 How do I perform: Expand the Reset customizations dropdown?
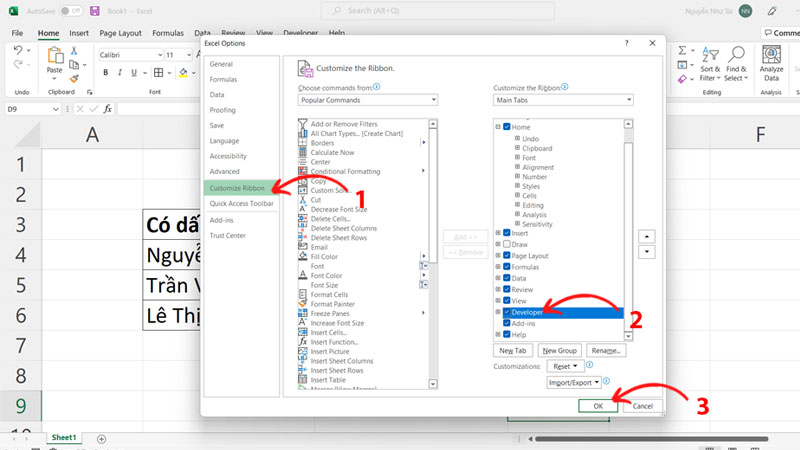pyautogui.click(x=566, y=367)
